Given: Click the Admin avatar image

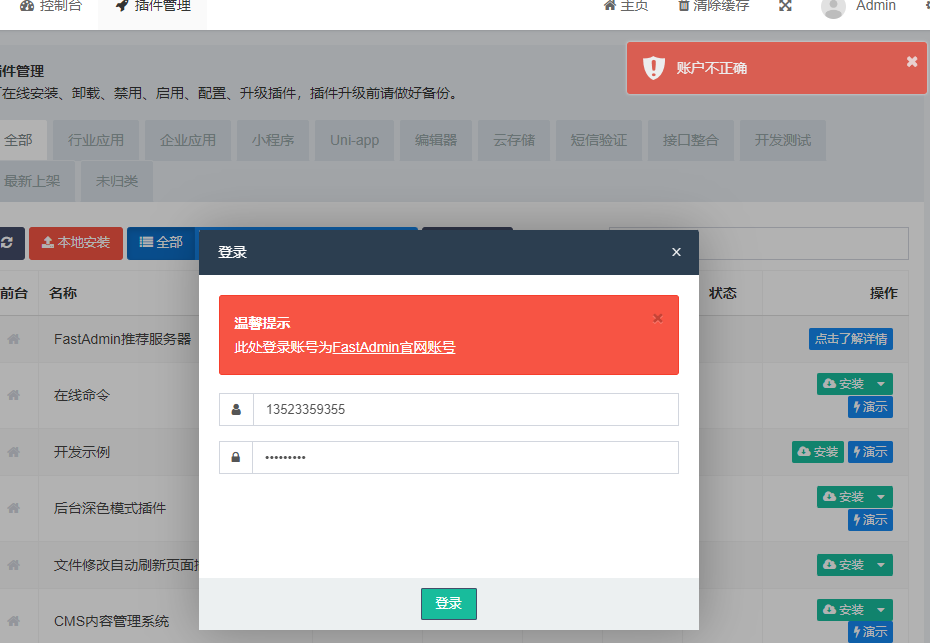Looking at the screenshot, I should pyautogui.click(x=833, y=7).
